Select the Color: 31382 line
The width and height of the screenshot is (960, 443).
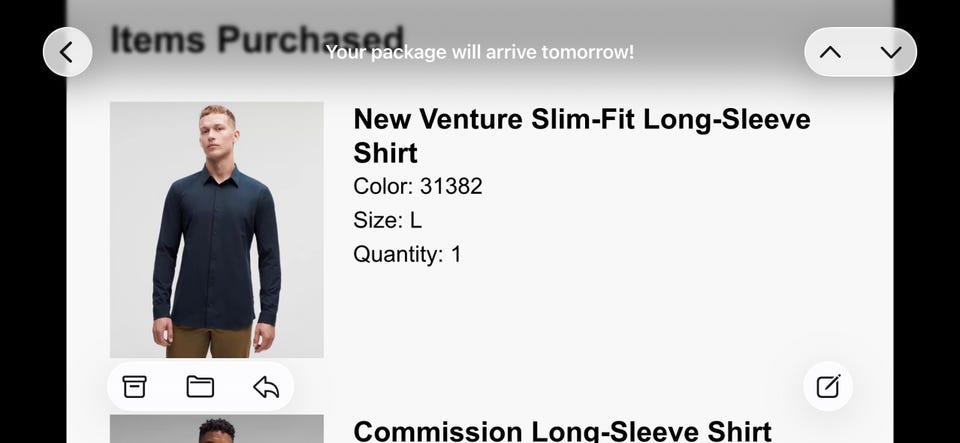coord(418,186)
